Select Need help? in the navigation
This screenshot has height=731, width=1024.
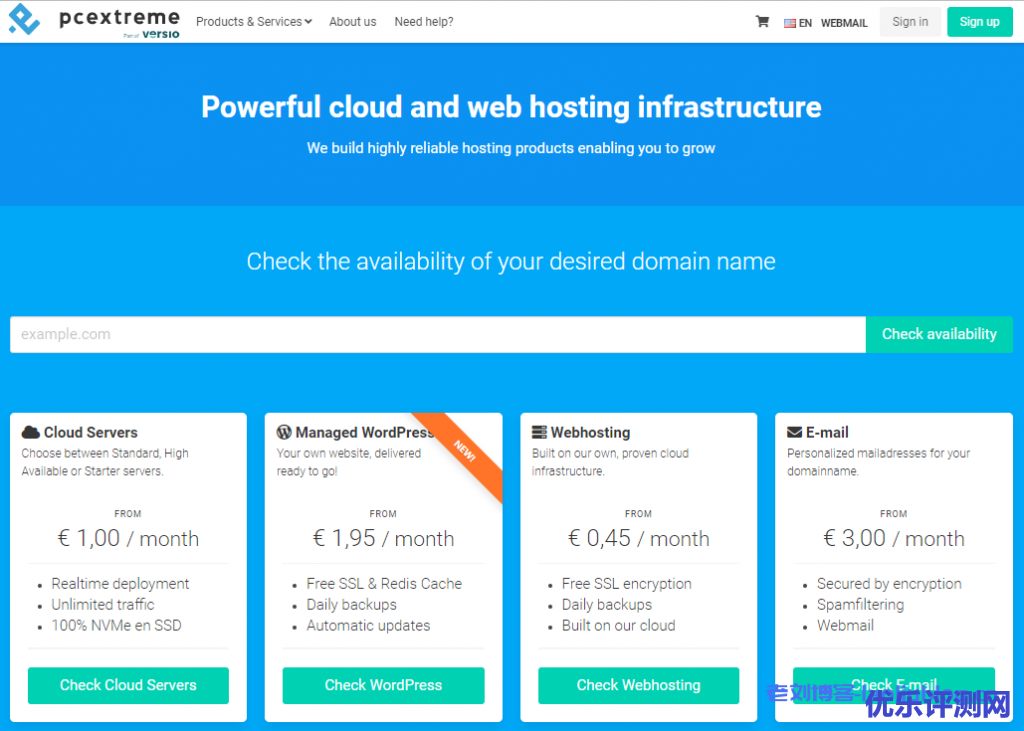click(423, 22)
